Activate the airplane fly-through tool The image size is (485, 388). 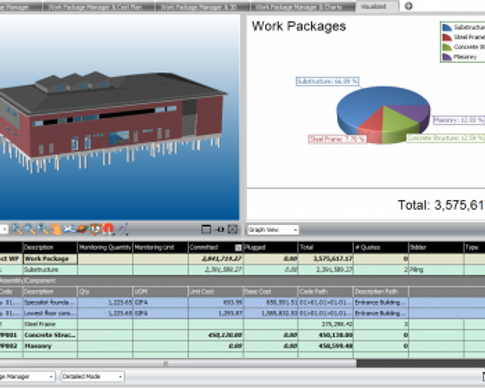click(69, 229)
